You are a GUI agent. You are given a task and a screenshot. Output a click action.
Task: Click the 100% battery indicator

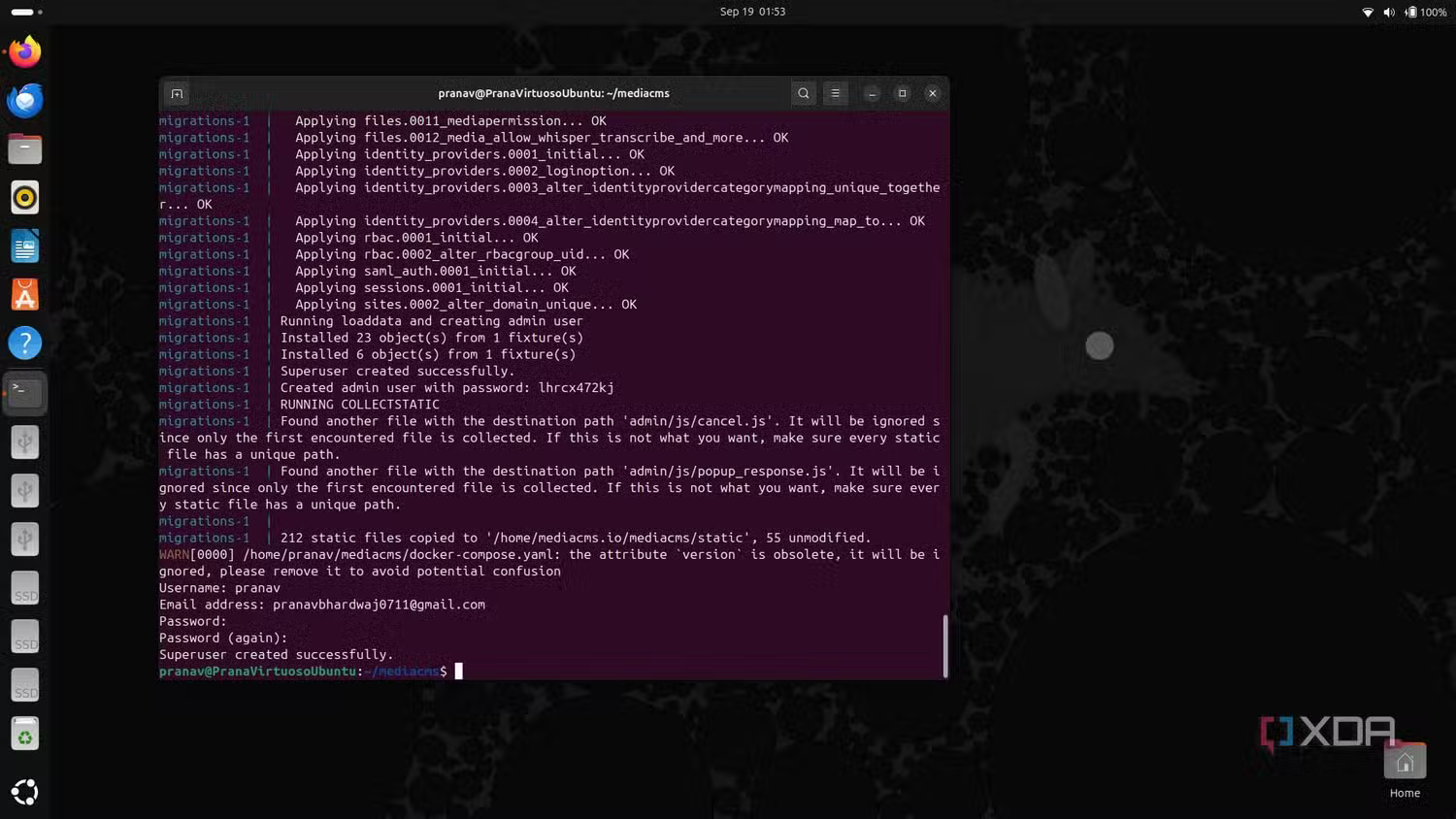coord(1425,13)
